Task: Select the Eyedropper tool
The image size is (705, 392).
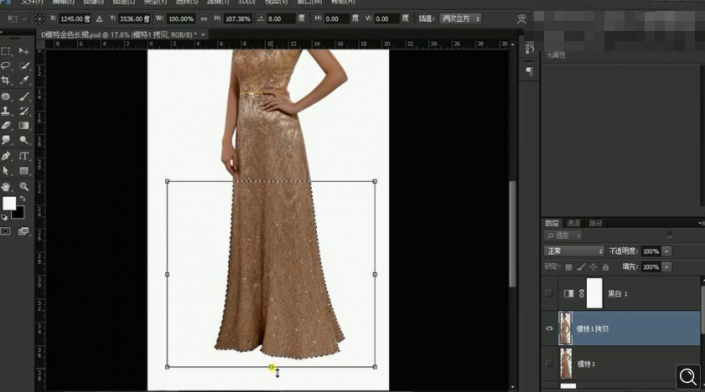Action: [x=24, y=80]
